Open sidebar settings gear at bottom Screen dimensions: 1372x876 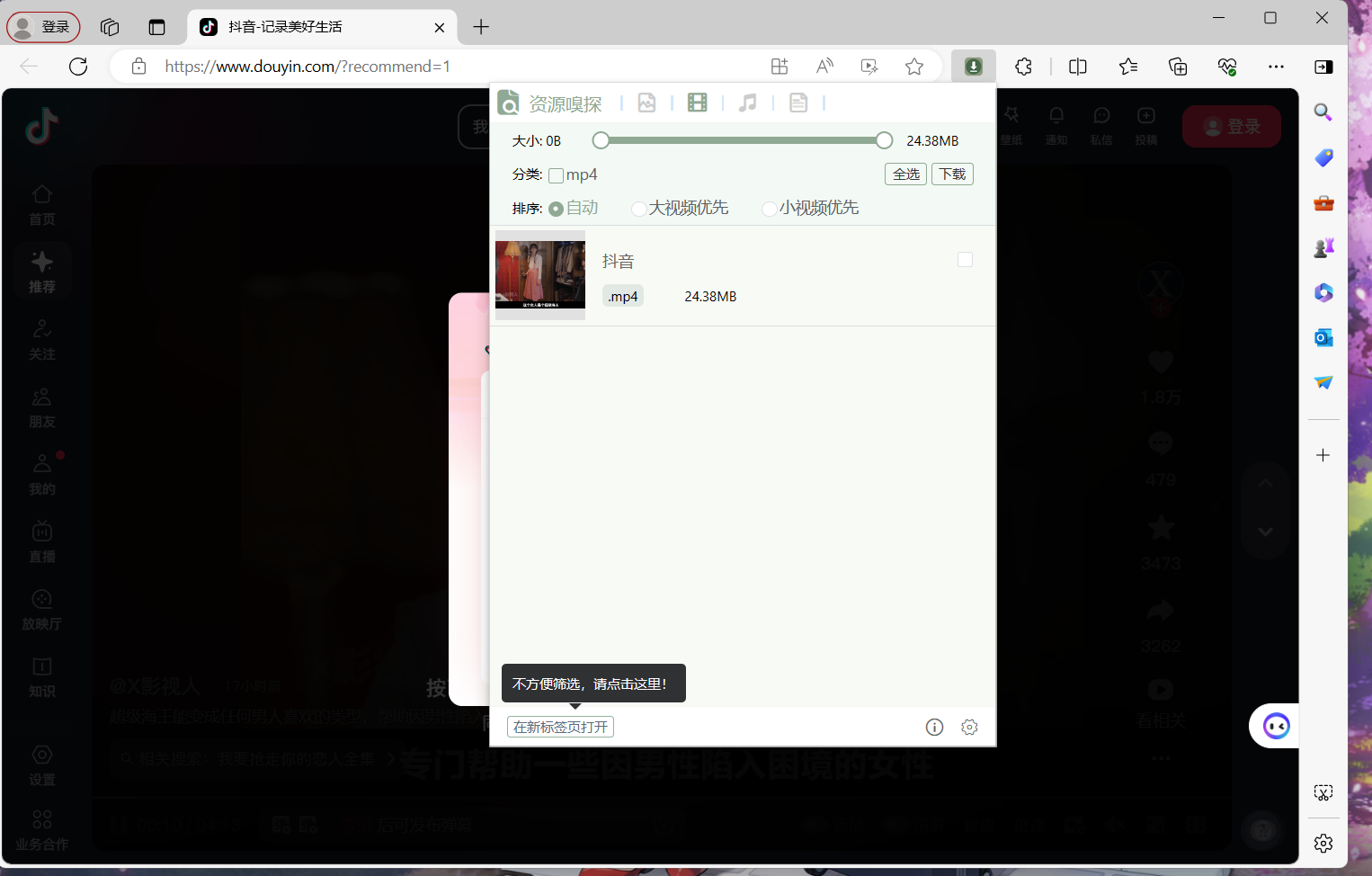pyautogui.click(x=1323, y=843)
